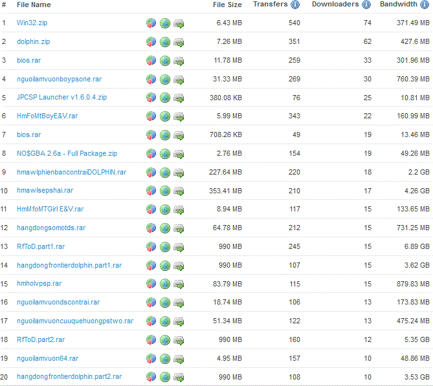Image resolution: width=433 pixels, height=386 pixels.
Task: Open the hangdongsomotds.rar link
Action: [x=51, y=228]
